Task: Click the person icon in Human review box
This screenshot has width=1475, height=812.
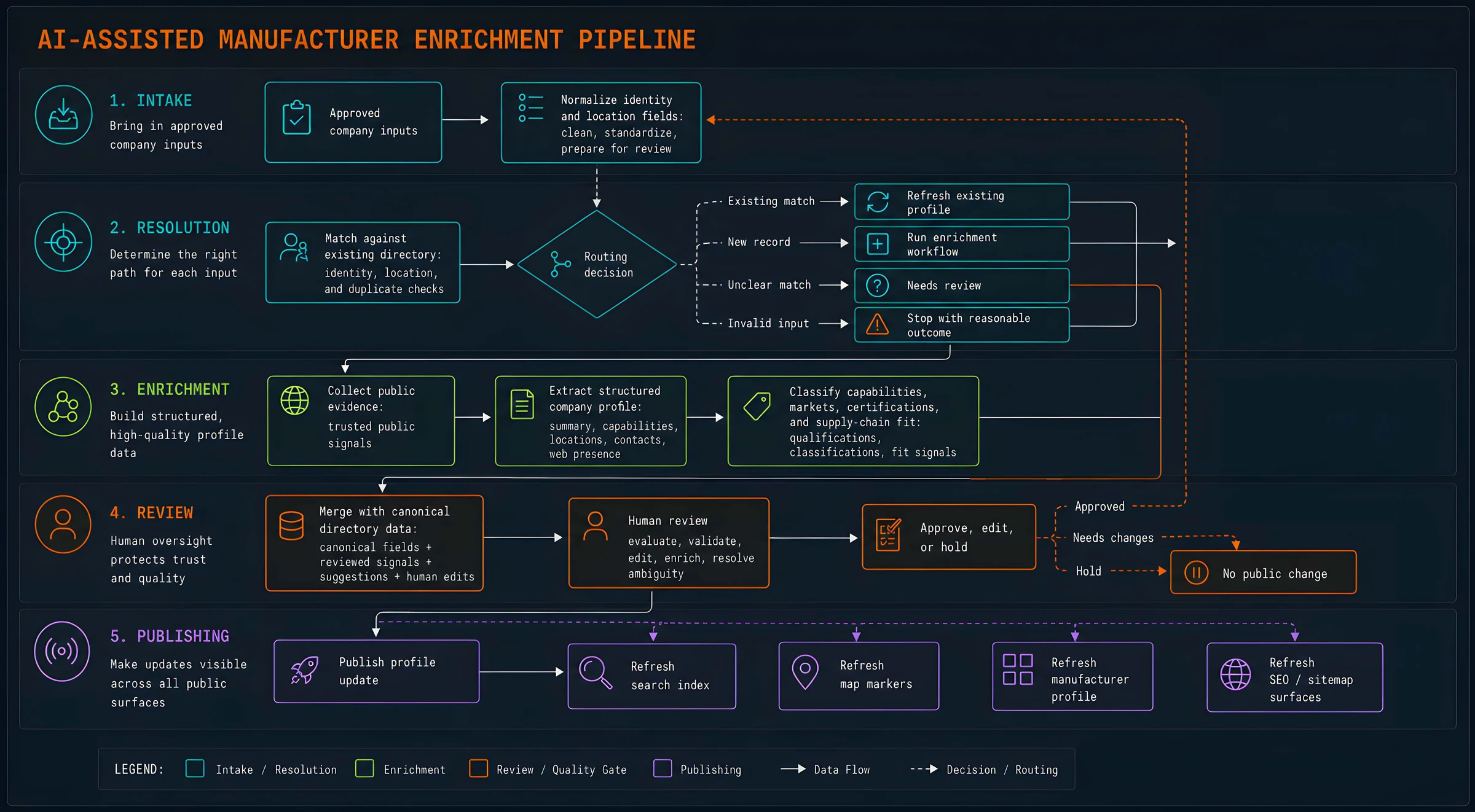Action: click(595, 526)
